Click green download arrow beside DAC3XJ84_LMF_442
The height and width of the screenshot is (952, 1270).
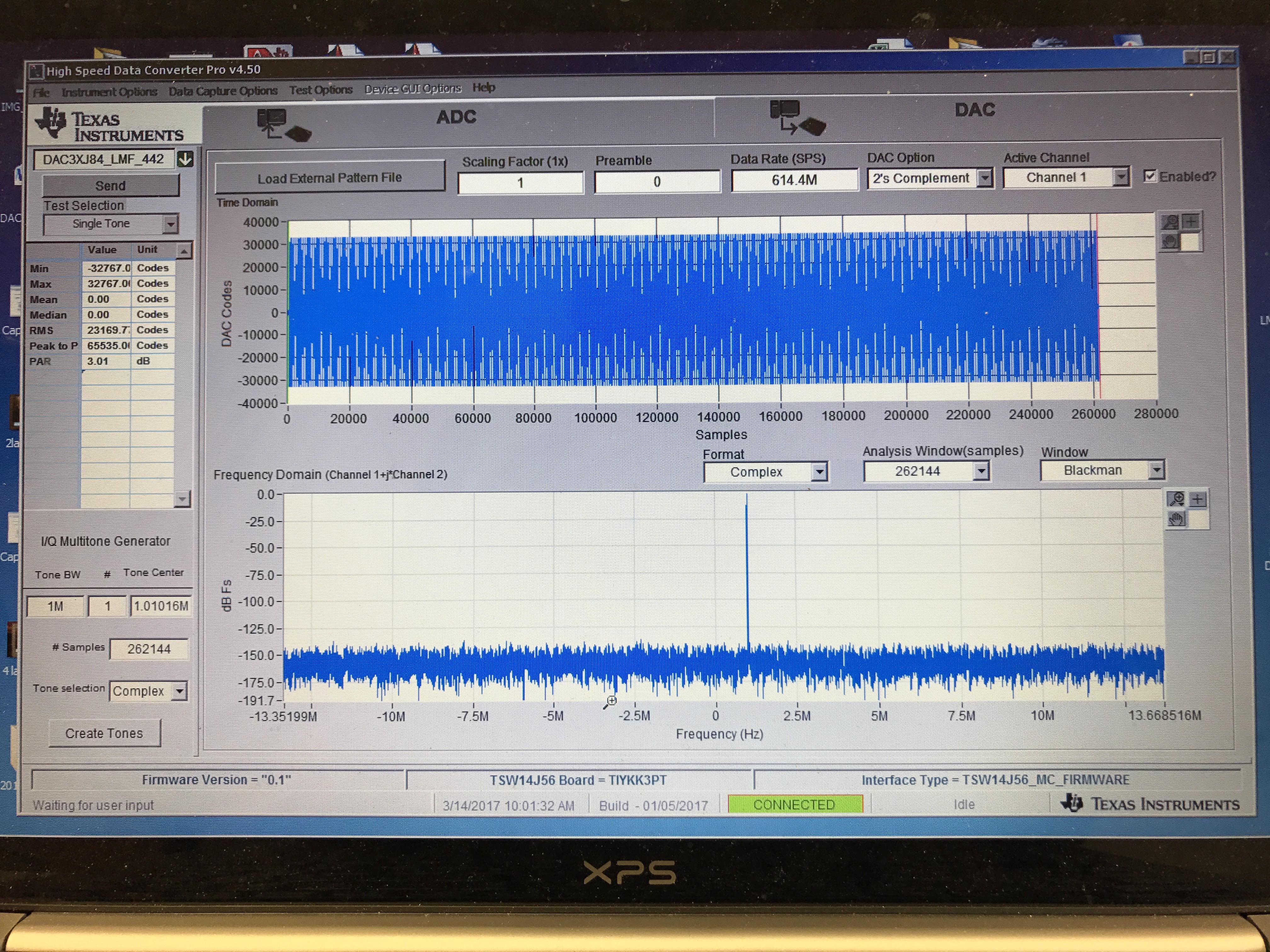coord(185,159)
